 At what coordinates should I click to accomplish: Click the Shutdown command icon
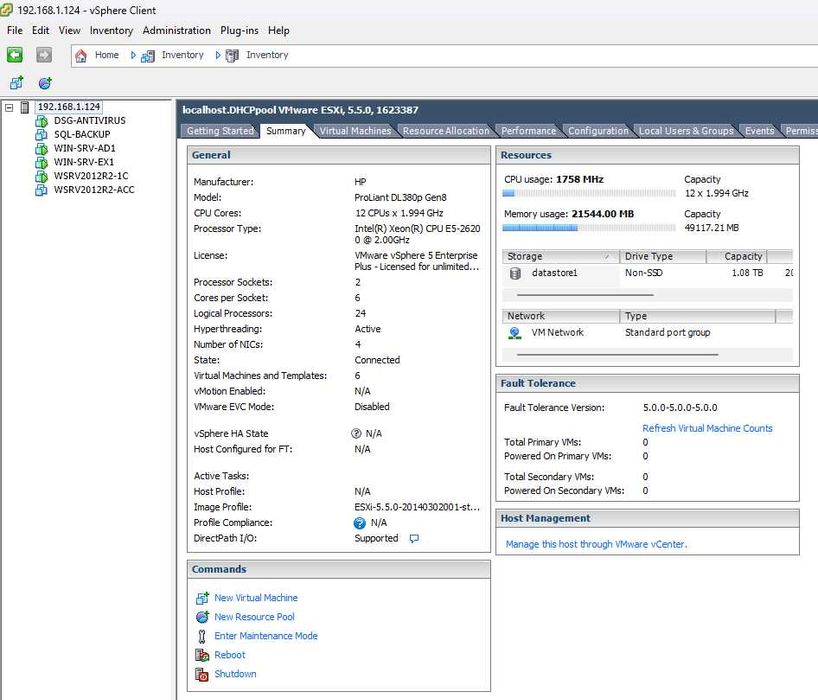[202, 674]
